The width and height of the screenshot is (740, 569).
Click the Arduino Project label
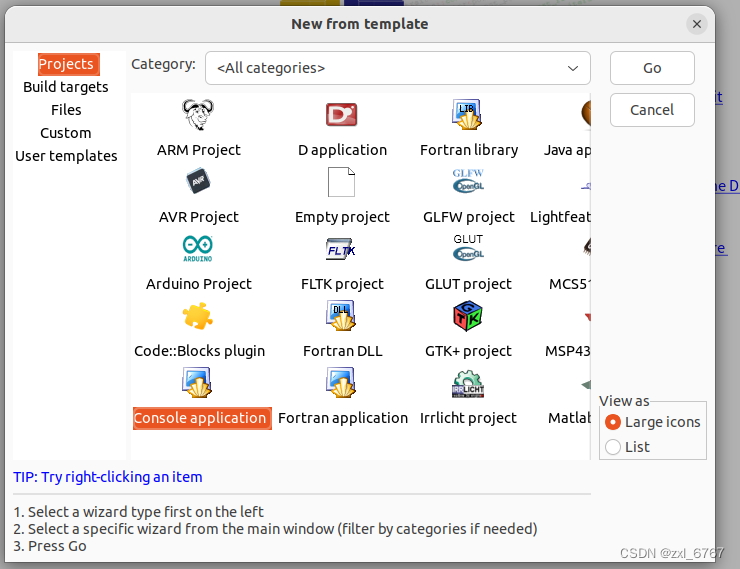[199, 284]
